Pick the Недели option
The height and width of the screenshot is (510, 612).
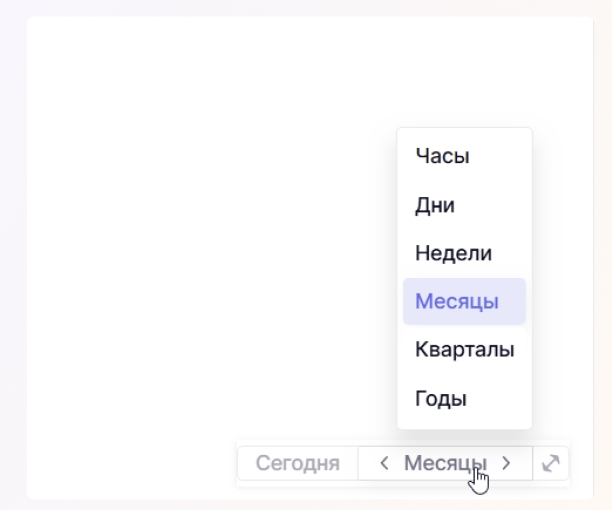[x=453, y=253]
